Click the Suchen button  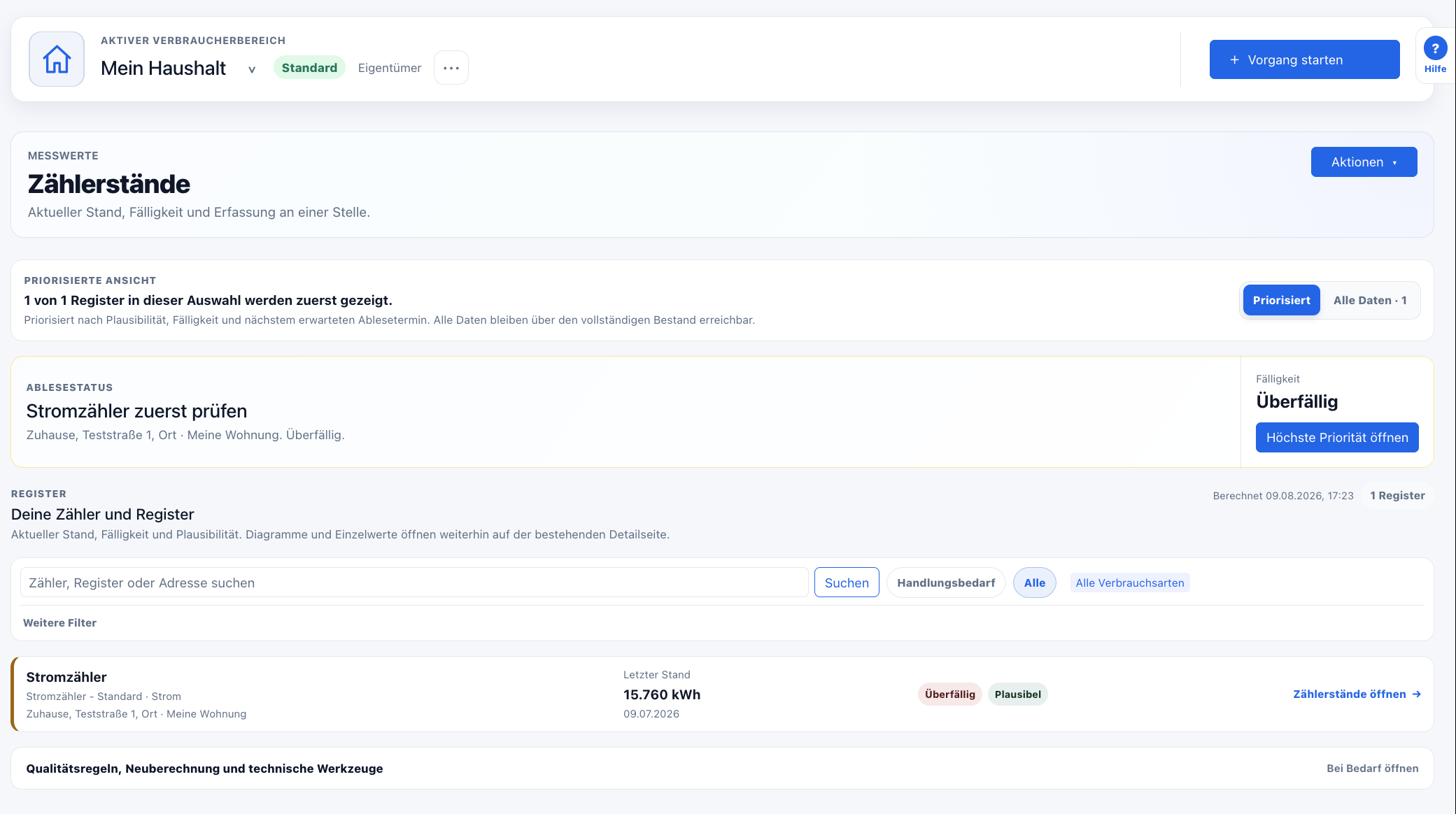pyautogui.click(x=847, y=583)
